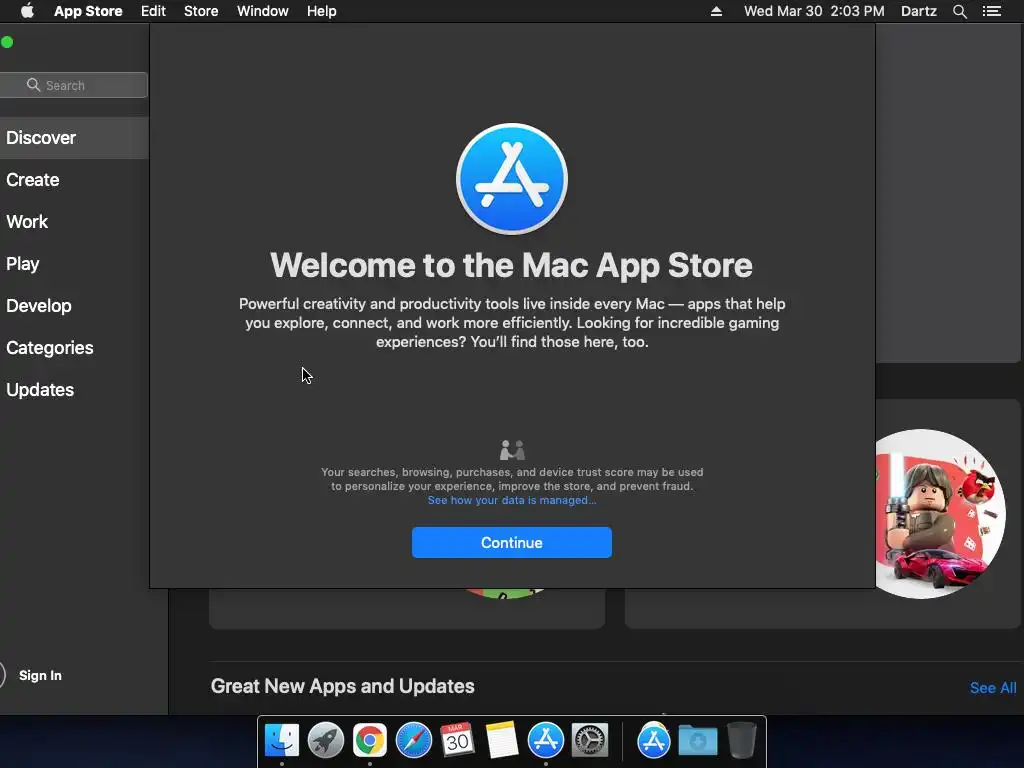
Task: Open the Window menu
Action: 263,11
